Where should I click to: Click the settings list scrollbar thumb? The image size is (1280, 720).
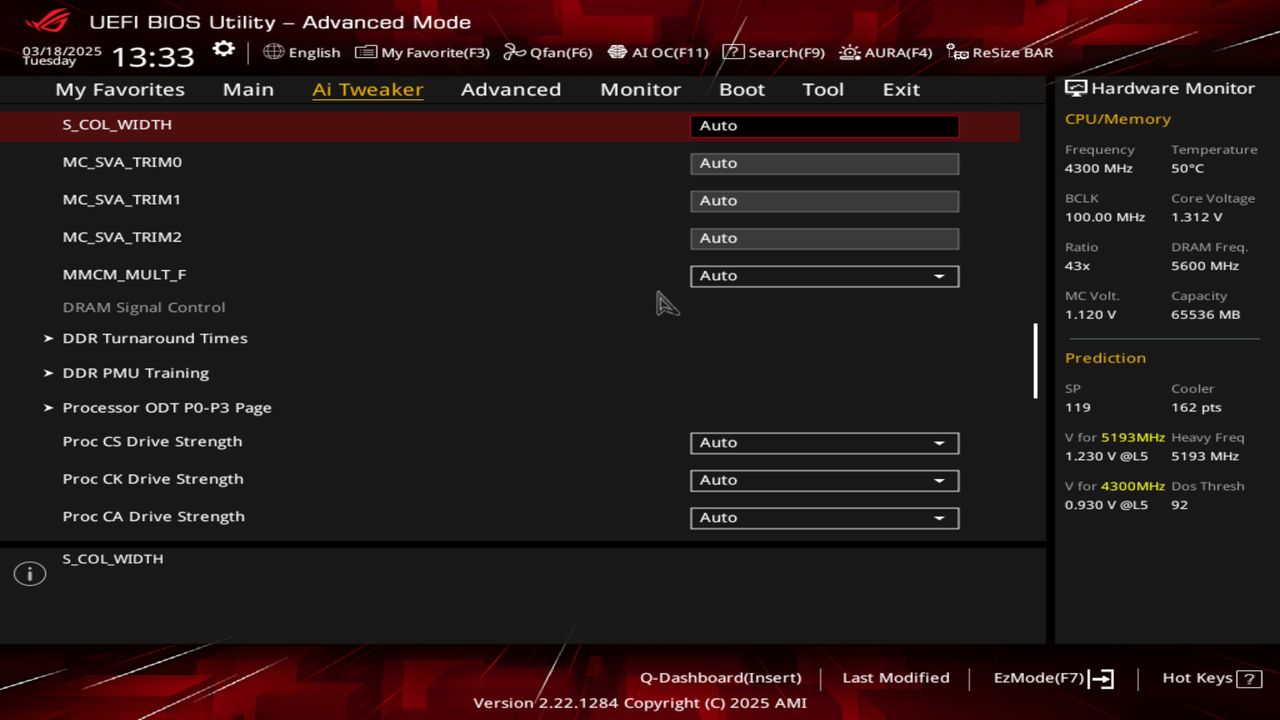coord(1035,361)
